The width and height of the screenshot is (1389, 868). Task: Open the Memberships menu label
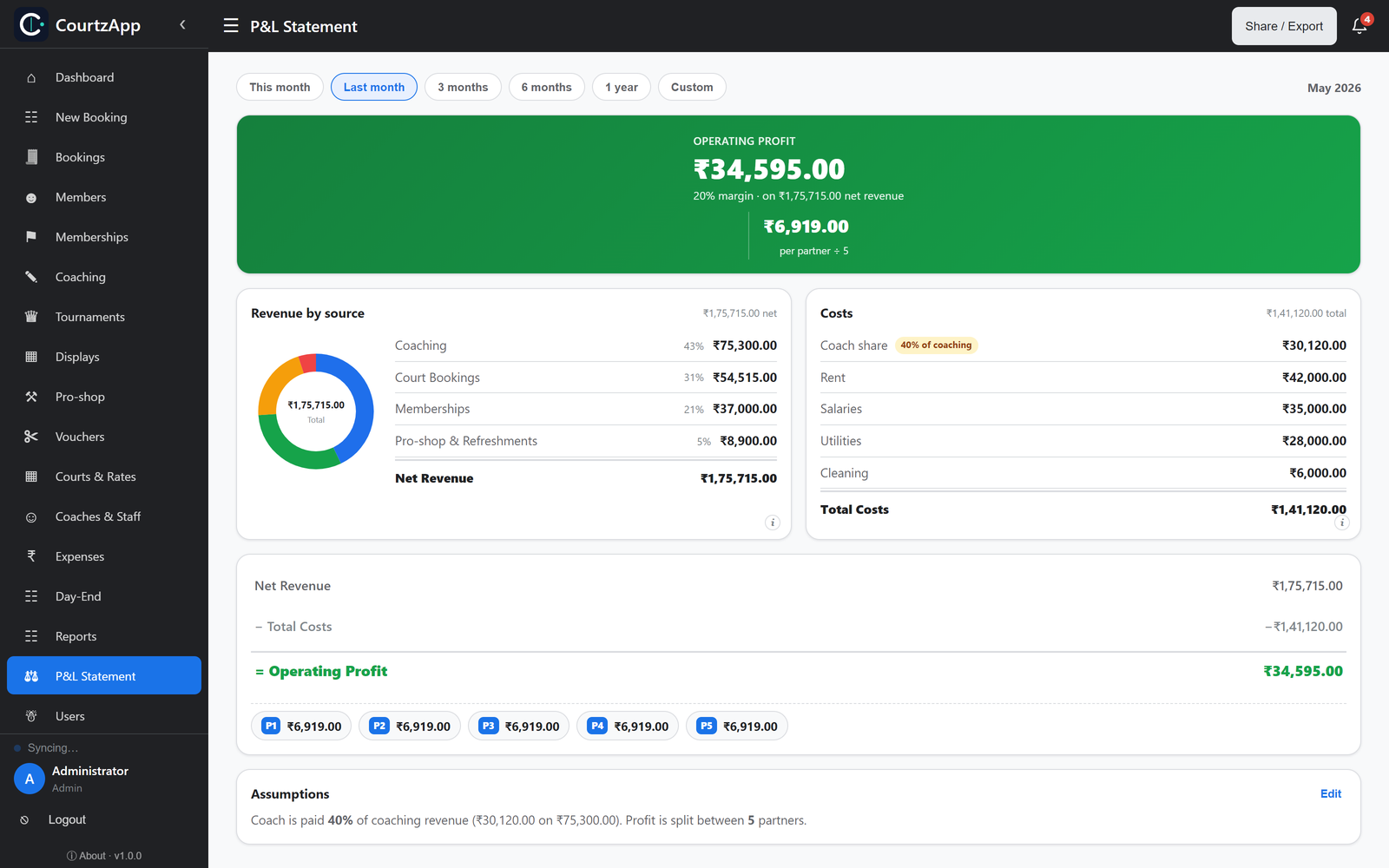click(92, 237)
